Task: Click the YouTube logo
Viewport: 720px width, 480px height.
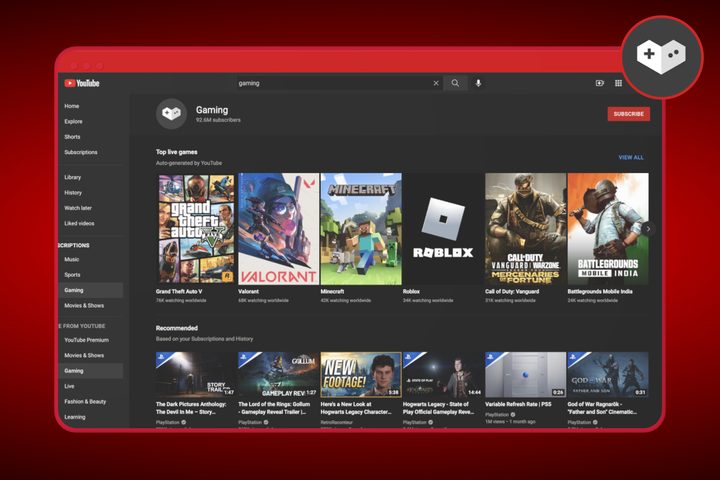Action: [82, 83]
